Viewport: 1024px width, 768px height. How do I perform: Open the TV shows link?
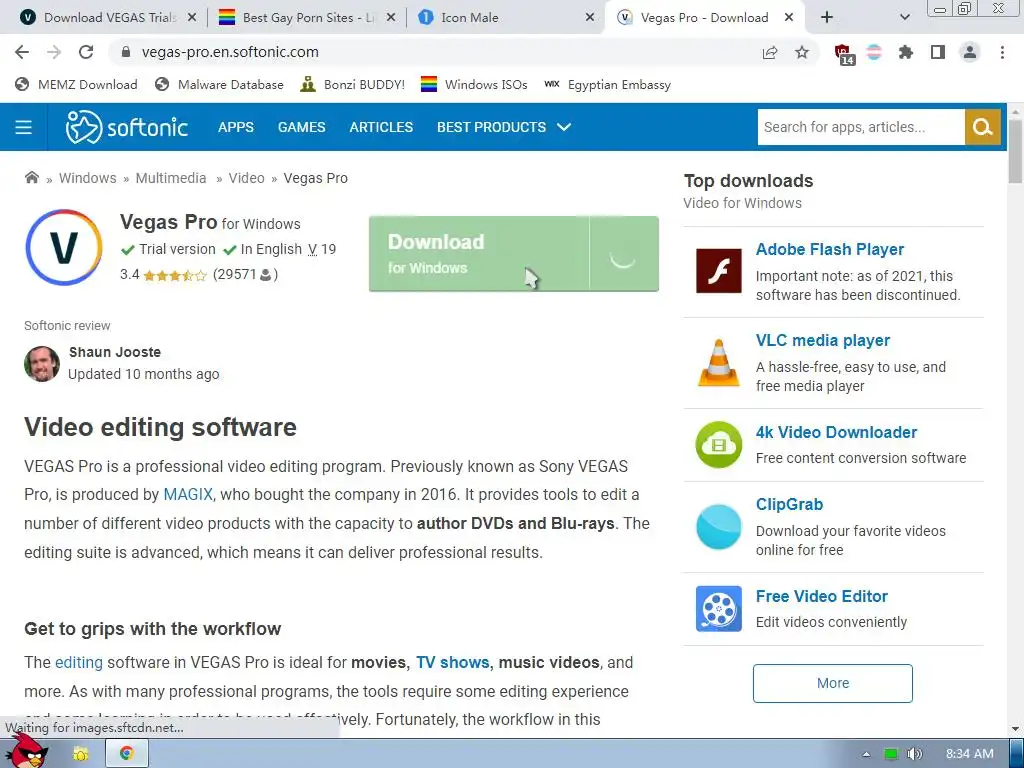(453, 662)
